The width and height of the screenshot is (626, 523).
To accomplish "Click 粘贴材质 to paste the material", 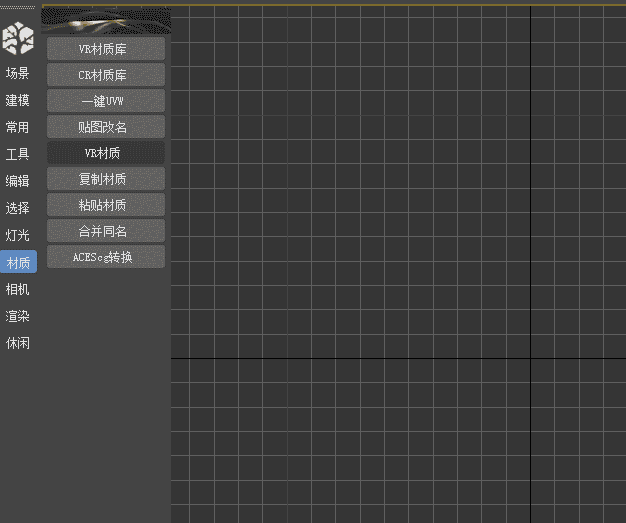I will pyautogui.click(x=105, y=205).
